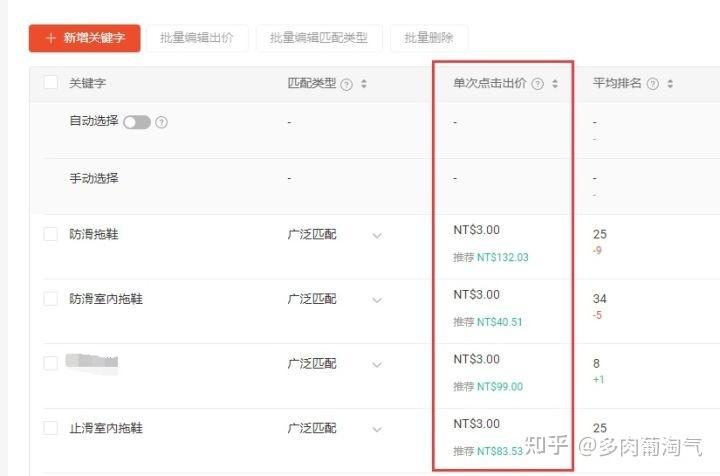720x476 pixels.
Task: Click average rank value 34
Action: click(600, 299)
